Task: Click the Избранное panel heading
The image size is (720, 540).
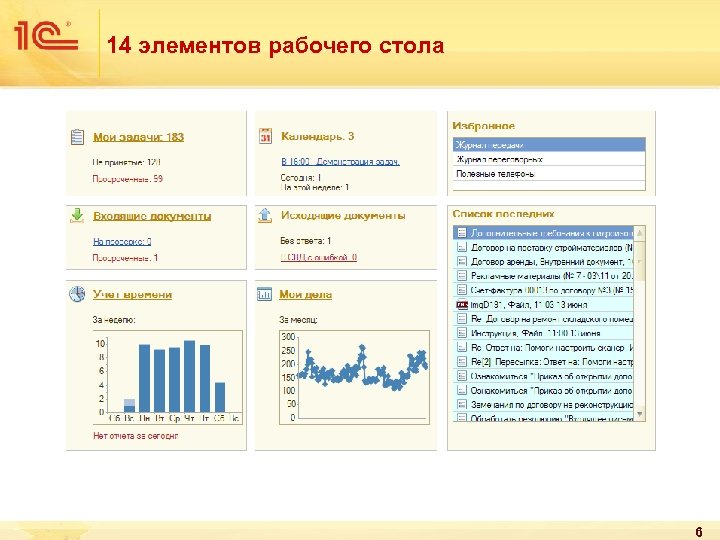Action: point(484,125)
